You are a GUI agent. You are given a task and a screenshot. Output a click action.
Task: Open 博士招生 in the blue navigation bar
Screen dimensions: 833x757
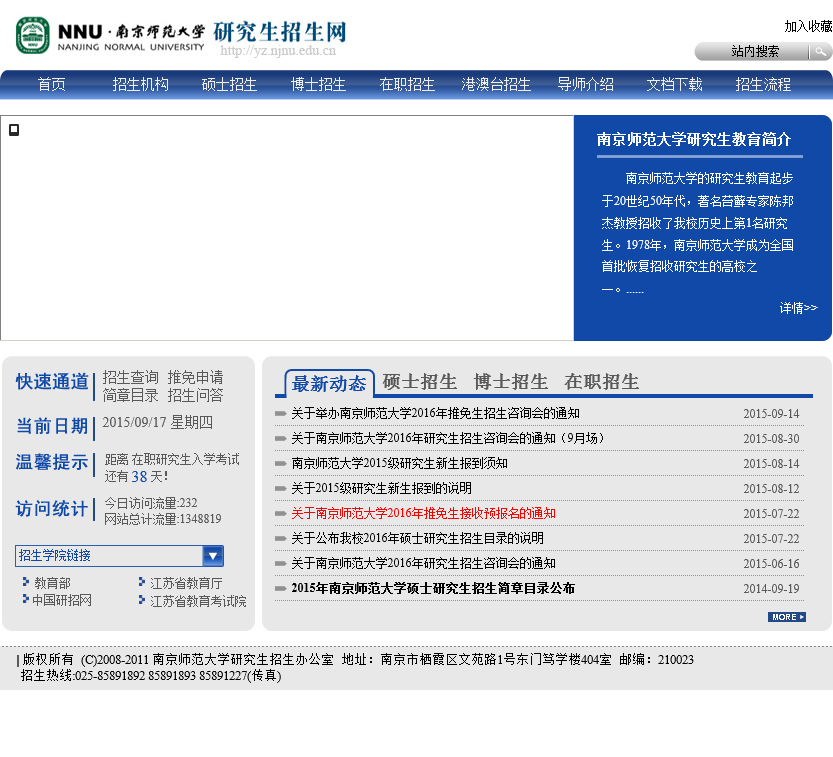coord(318,84)
